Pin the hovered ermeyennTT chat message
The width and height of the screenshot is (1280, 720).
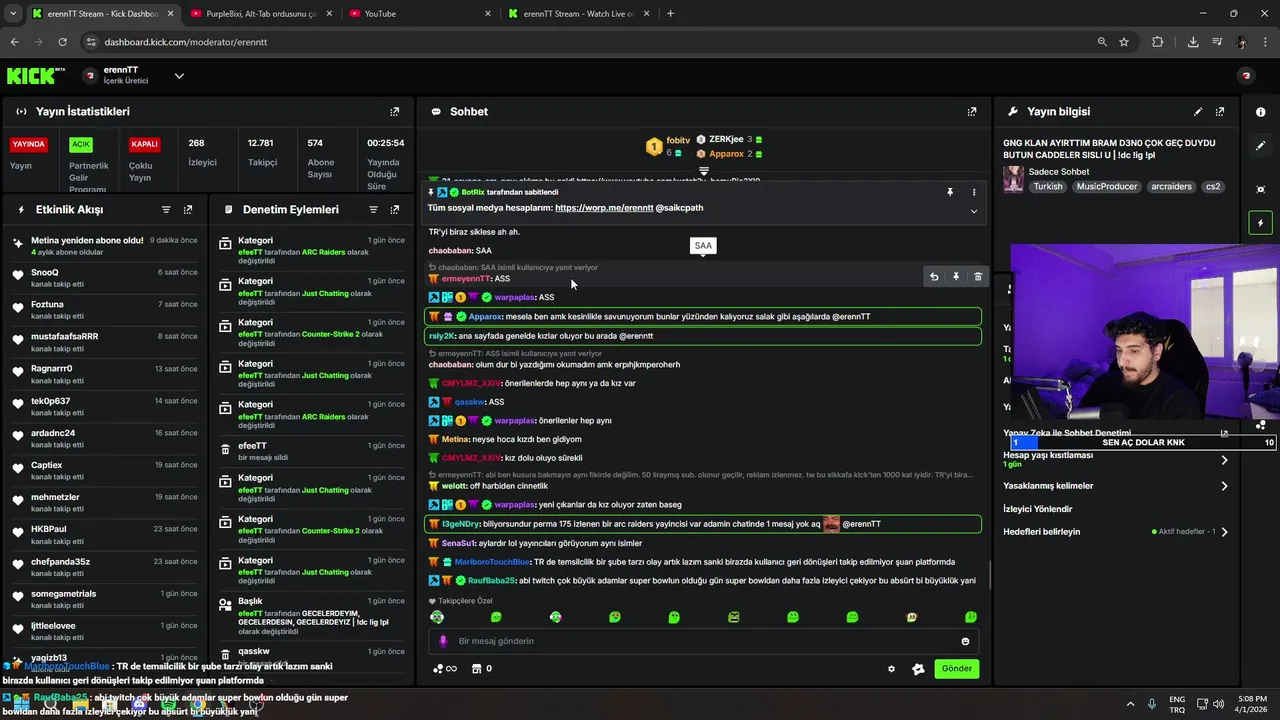click(956, 277)
